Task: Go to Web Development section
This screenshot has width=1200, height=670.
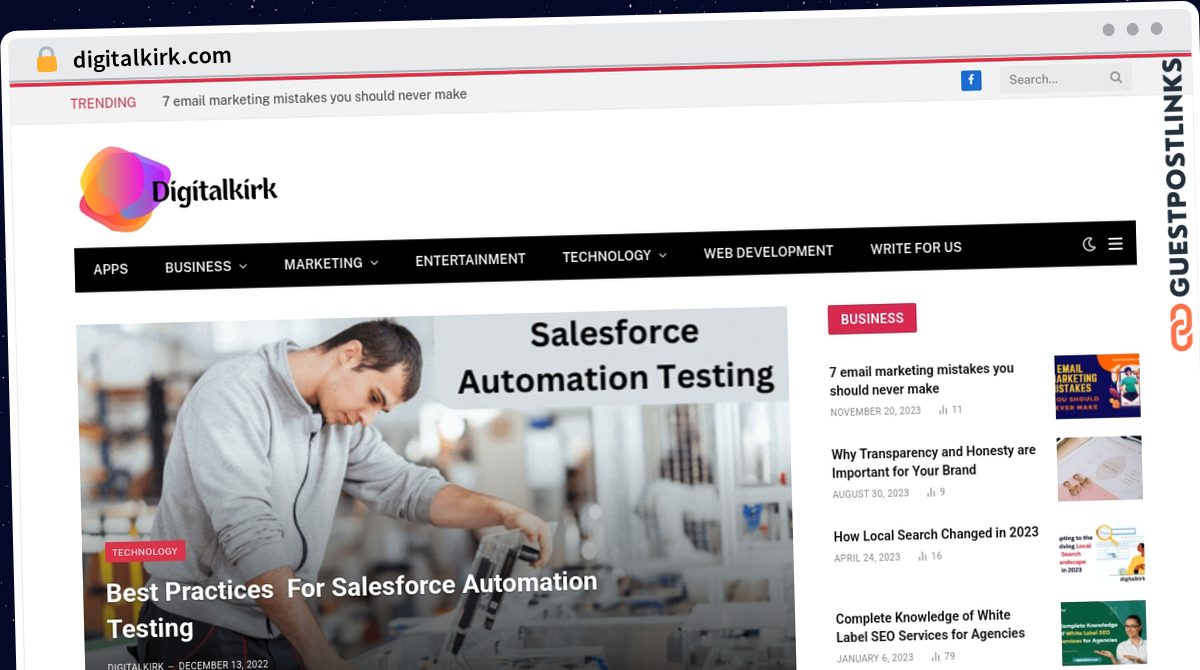Action: tap(768, 252)
